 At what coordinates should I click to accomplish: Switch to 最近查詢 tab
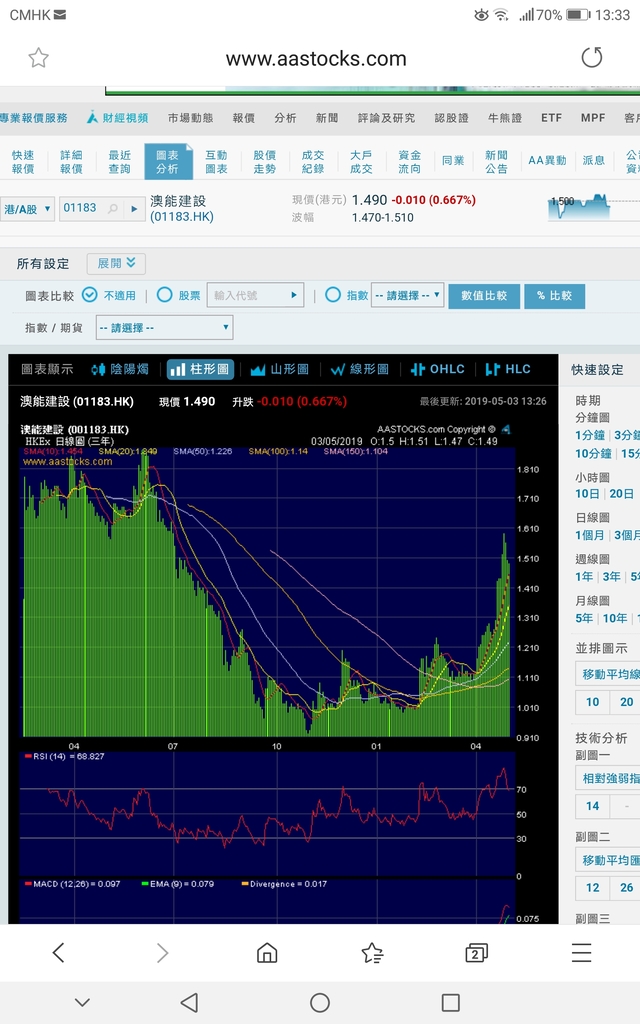(x=120, y=162)
